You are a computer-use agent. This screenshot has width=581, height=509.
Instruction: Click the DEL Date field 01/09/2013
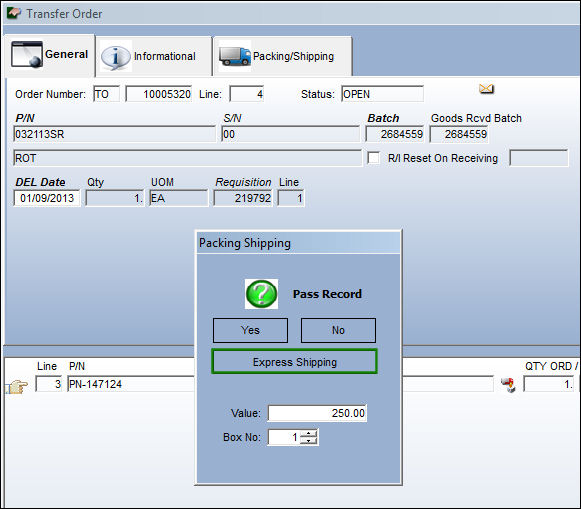click(x=47, y=198)
